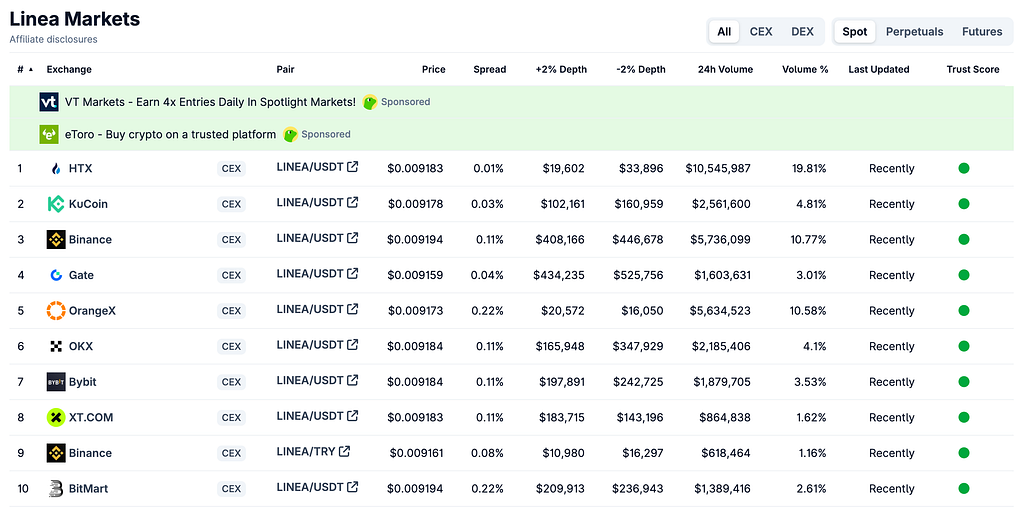Open eToro sponsored listing link
This screenshot has height=517, width=1024.
(170, 134)
